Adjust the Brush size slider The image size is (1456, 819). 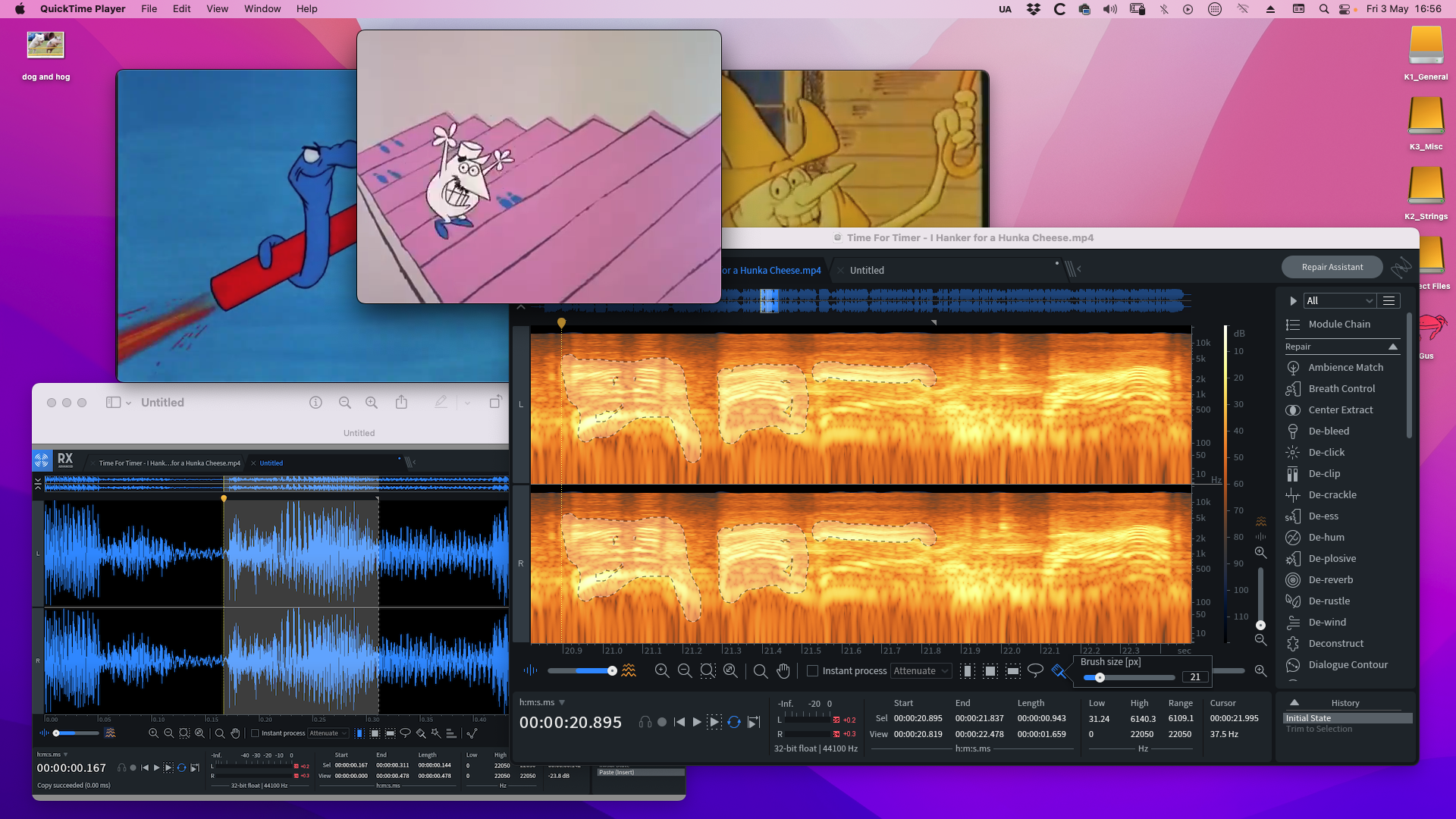[1100, 677]
